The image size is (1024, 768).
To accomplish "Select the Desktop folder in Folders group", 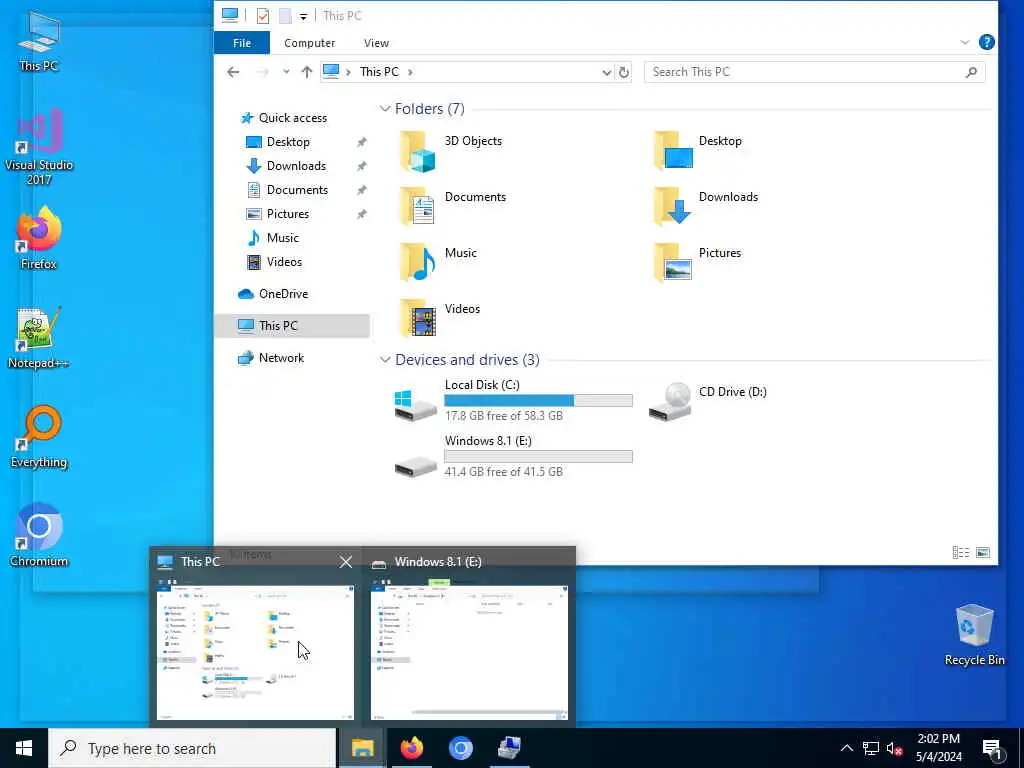I will [697, 150].
